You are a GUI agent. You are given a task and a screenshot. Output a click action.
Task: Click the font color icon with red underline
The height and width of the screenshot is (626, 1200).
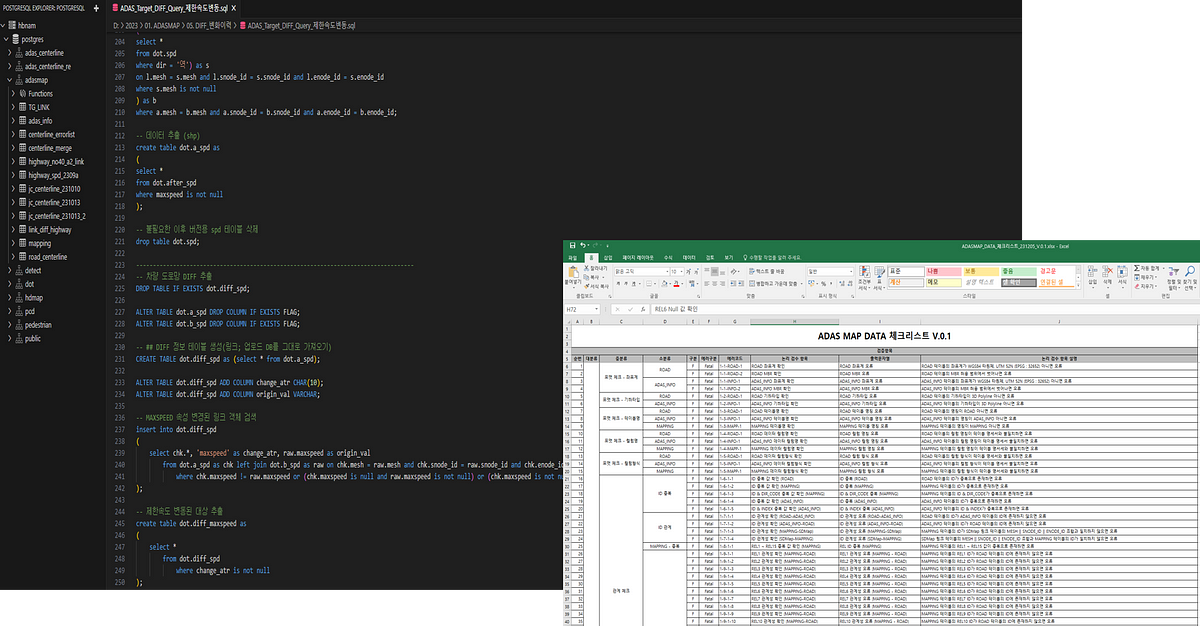(676, 284)
